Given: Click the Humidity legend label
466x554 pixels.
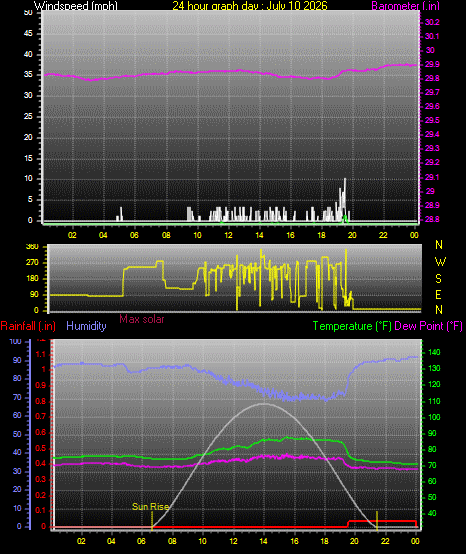Looking at the screenshot, I should point(86,326).
